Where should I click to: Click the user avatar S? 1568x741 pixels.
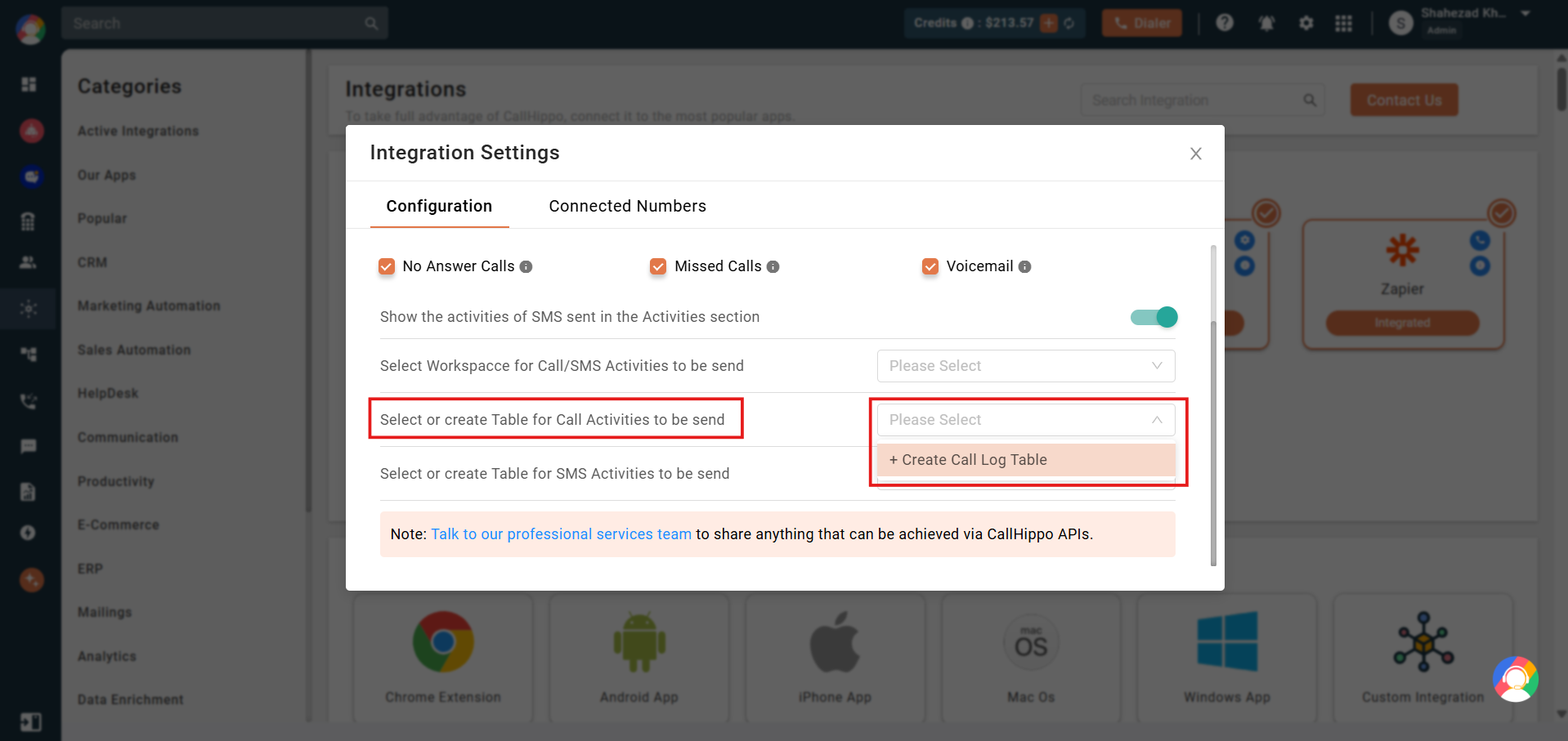click(x=1401, y=24)
